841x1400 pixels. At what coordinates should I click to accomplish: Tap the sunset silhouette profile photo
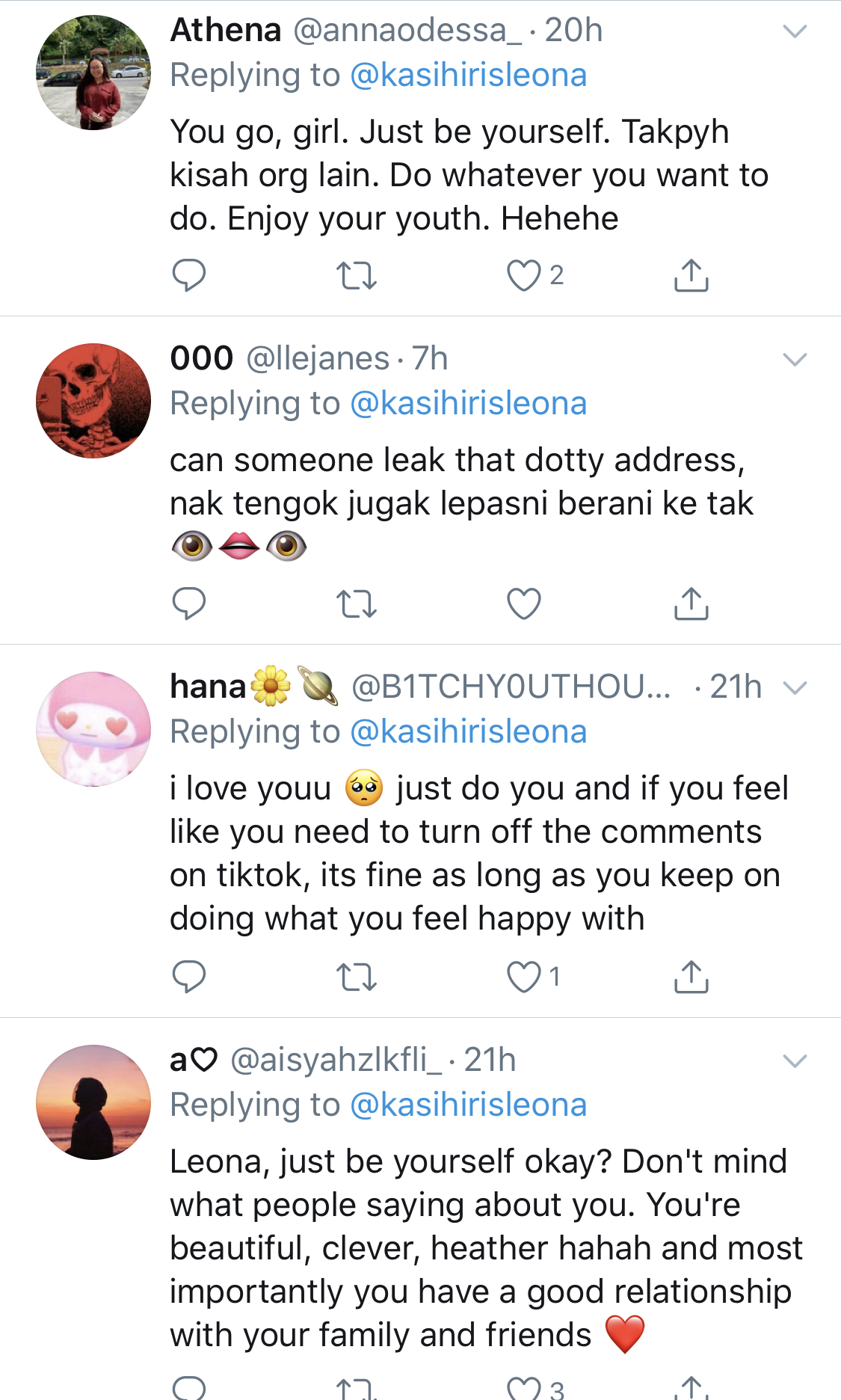click(x=93, y=1102)
